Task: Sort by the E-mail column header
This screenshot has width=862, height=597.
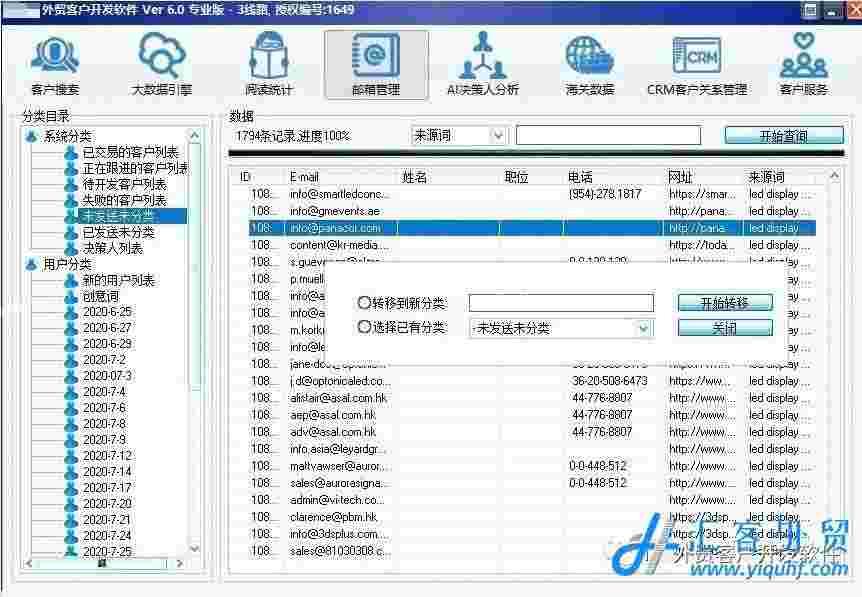Action: point(304,177)
